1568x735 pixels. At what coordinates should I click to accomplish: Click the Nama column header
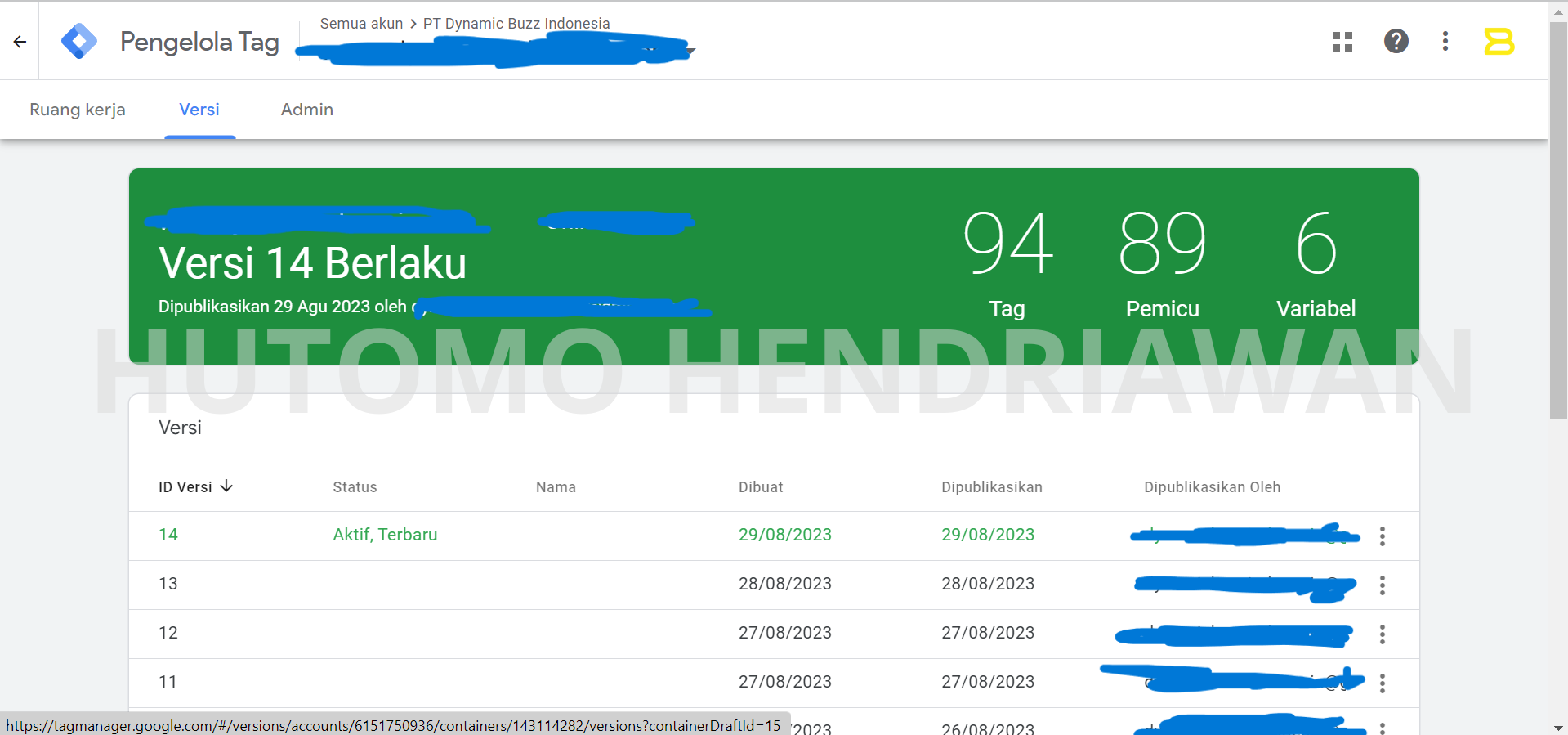[x=556, y=487]
